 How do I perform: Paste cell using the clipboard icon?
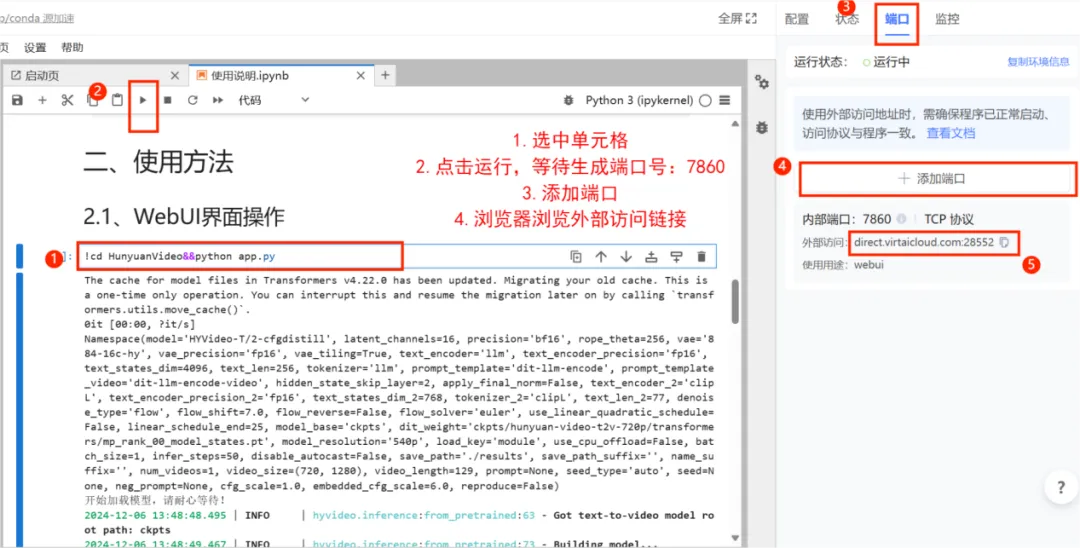pyautogui.click(x=118, y=101)
